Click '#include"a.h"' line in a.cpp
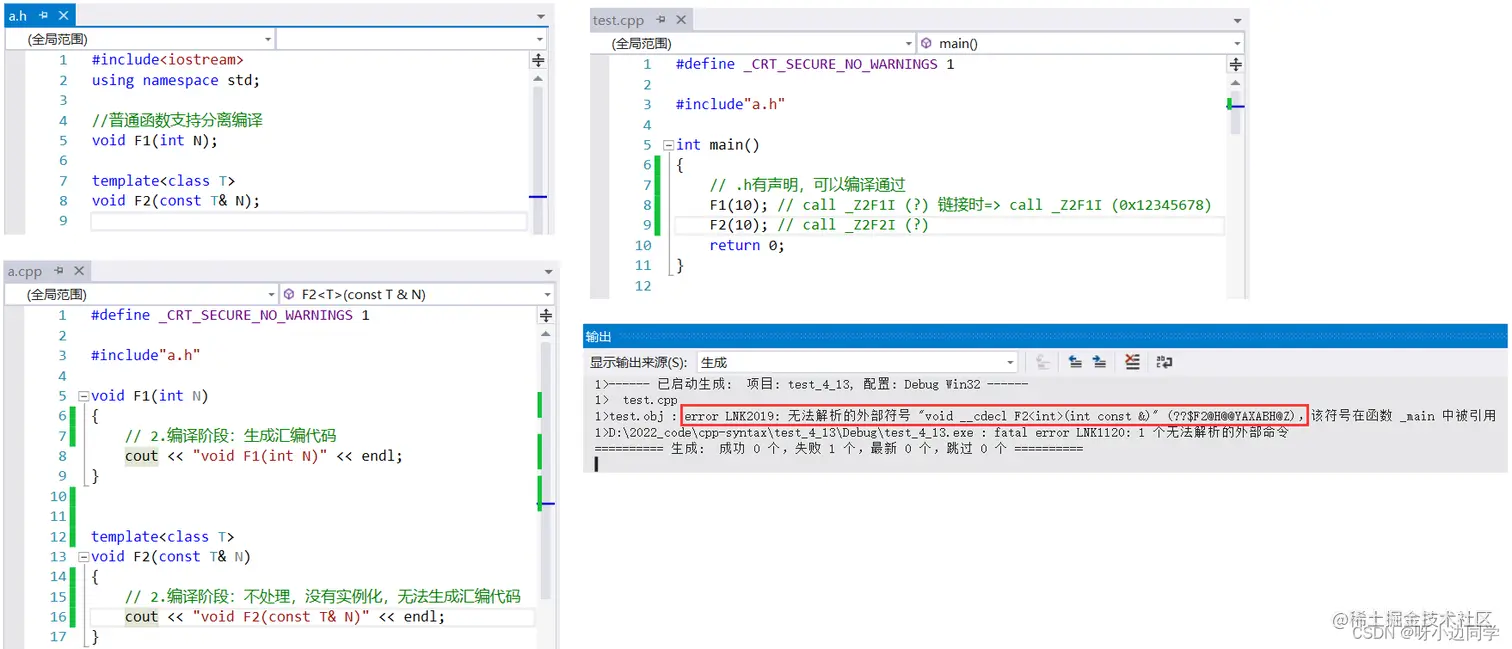Image resolution: width=1512 pixels, height=649 pixels. pos(146,355)
